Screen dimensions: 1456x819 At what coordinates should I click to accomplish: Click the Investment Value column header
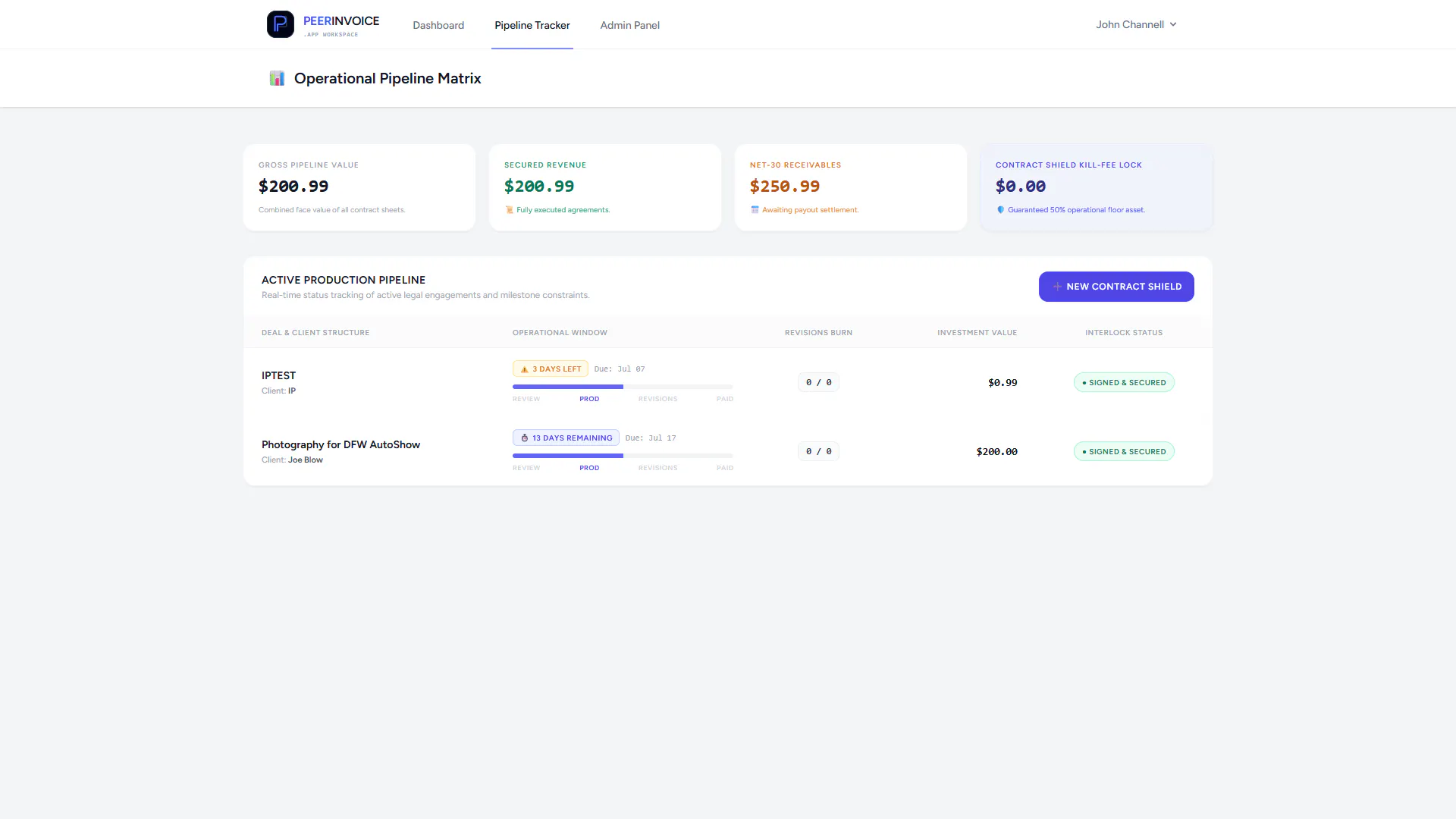click(x=977, y=332)
